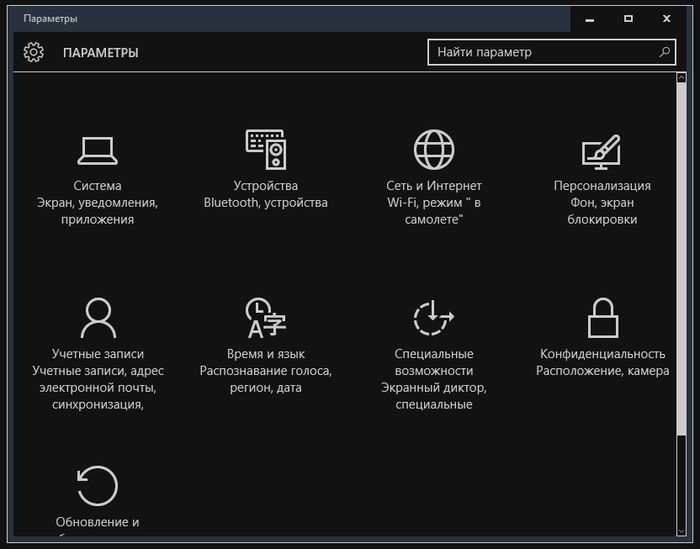The width and height of the screenshot is (700, 549).
Task: Click the Устройства keyboard and speaker icon
Action: [x=266, y=149]
